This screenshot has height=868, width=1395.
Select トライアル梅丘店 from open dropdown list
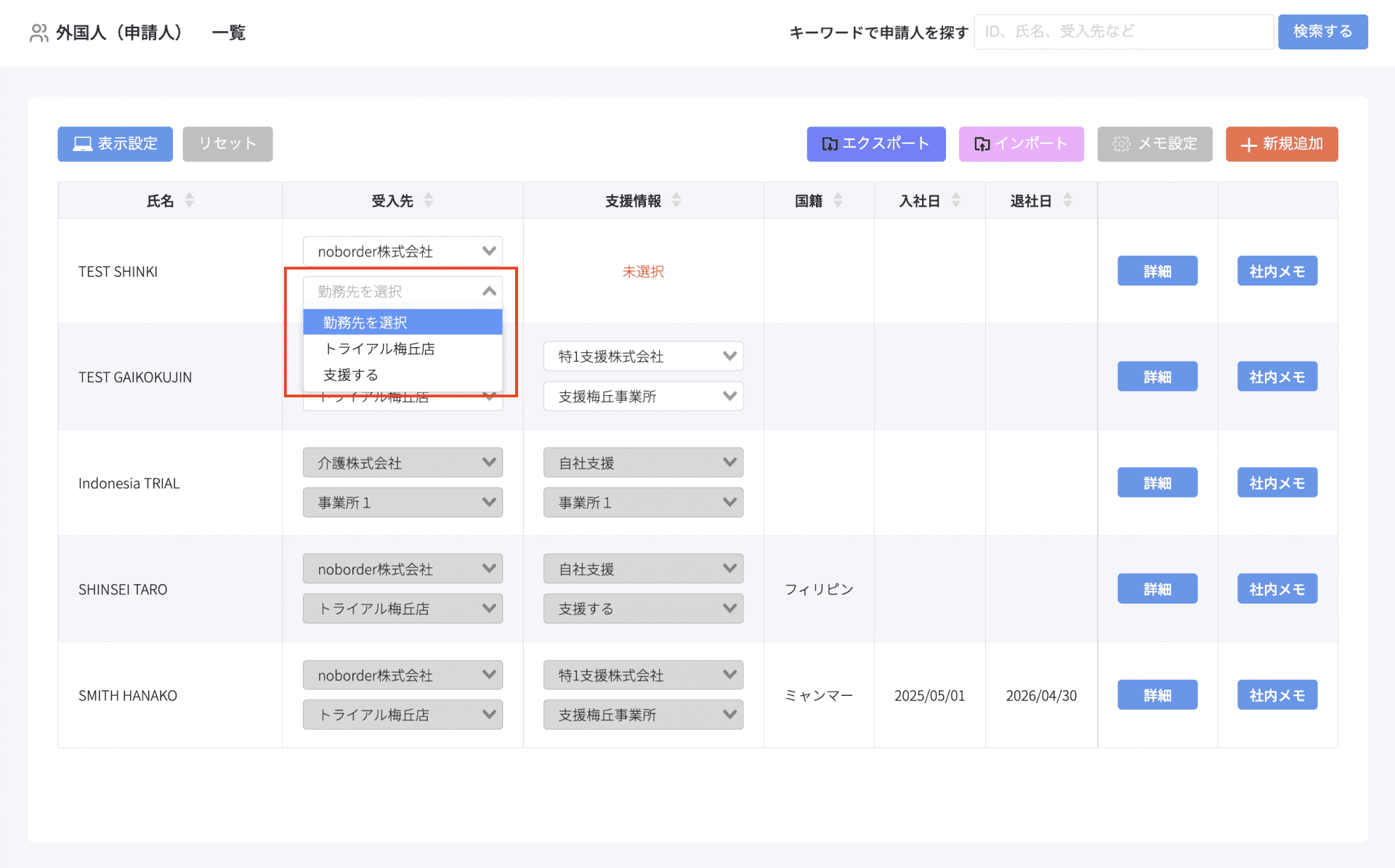pos(379,349)
